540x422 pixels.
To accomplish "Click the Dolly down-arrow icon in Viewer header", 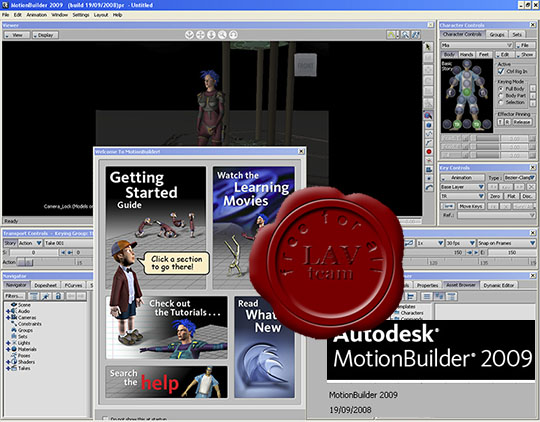I will point(211,35).
